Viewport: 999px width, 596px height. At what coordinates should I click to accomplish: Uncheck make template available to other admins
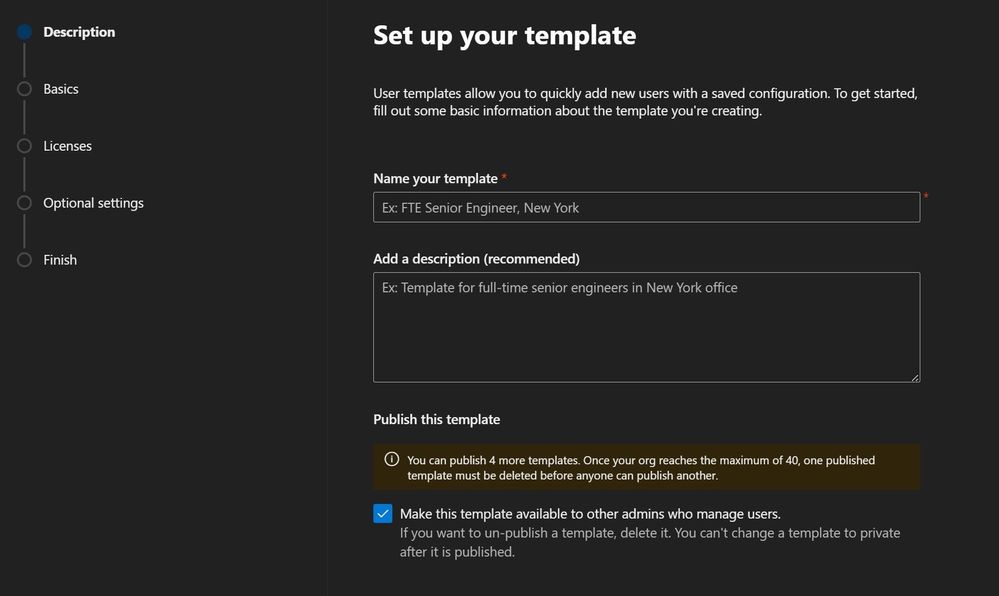point(383,513)
